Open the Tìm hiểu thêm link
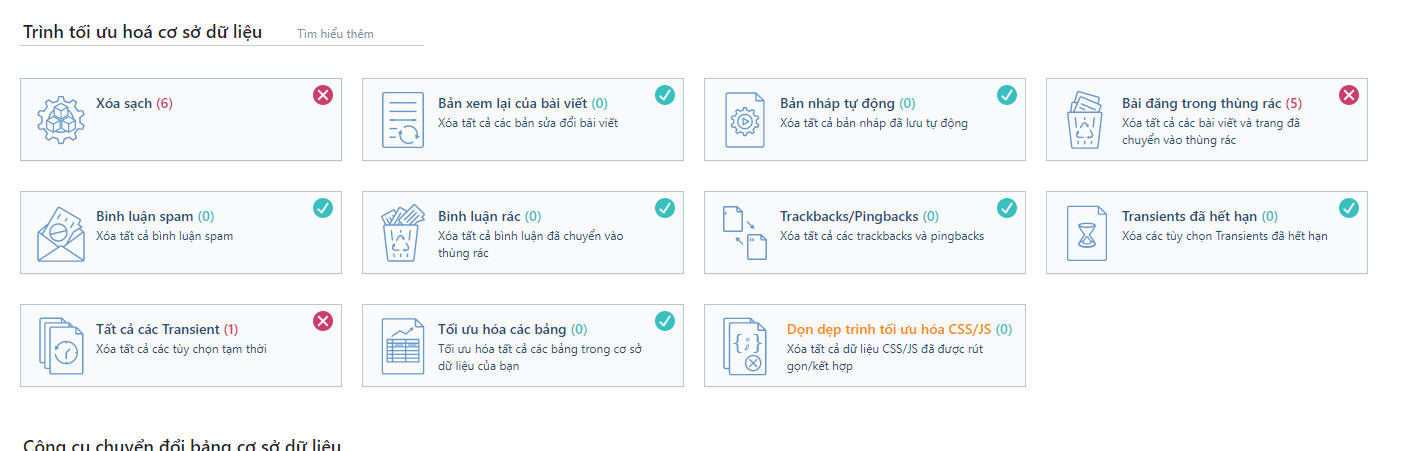This screenshot has width=1420, height=451. pos(335,34)
